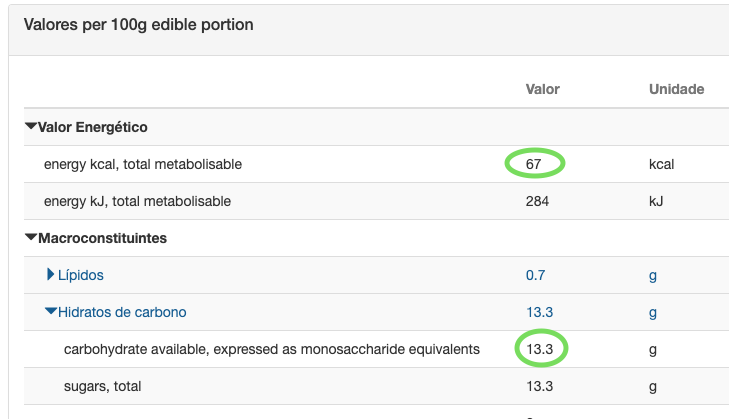Expand the Lípidos row arrow
This screenshot has width=729, height=419.
coord(51,275)
